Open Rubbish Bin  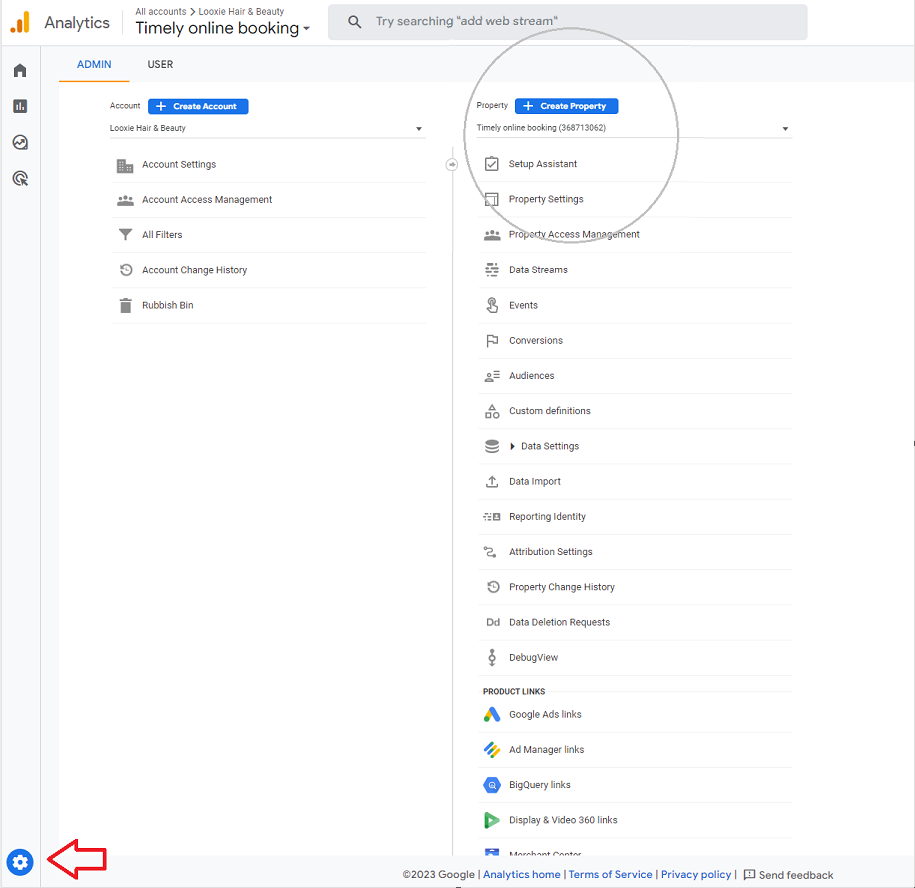167,305
